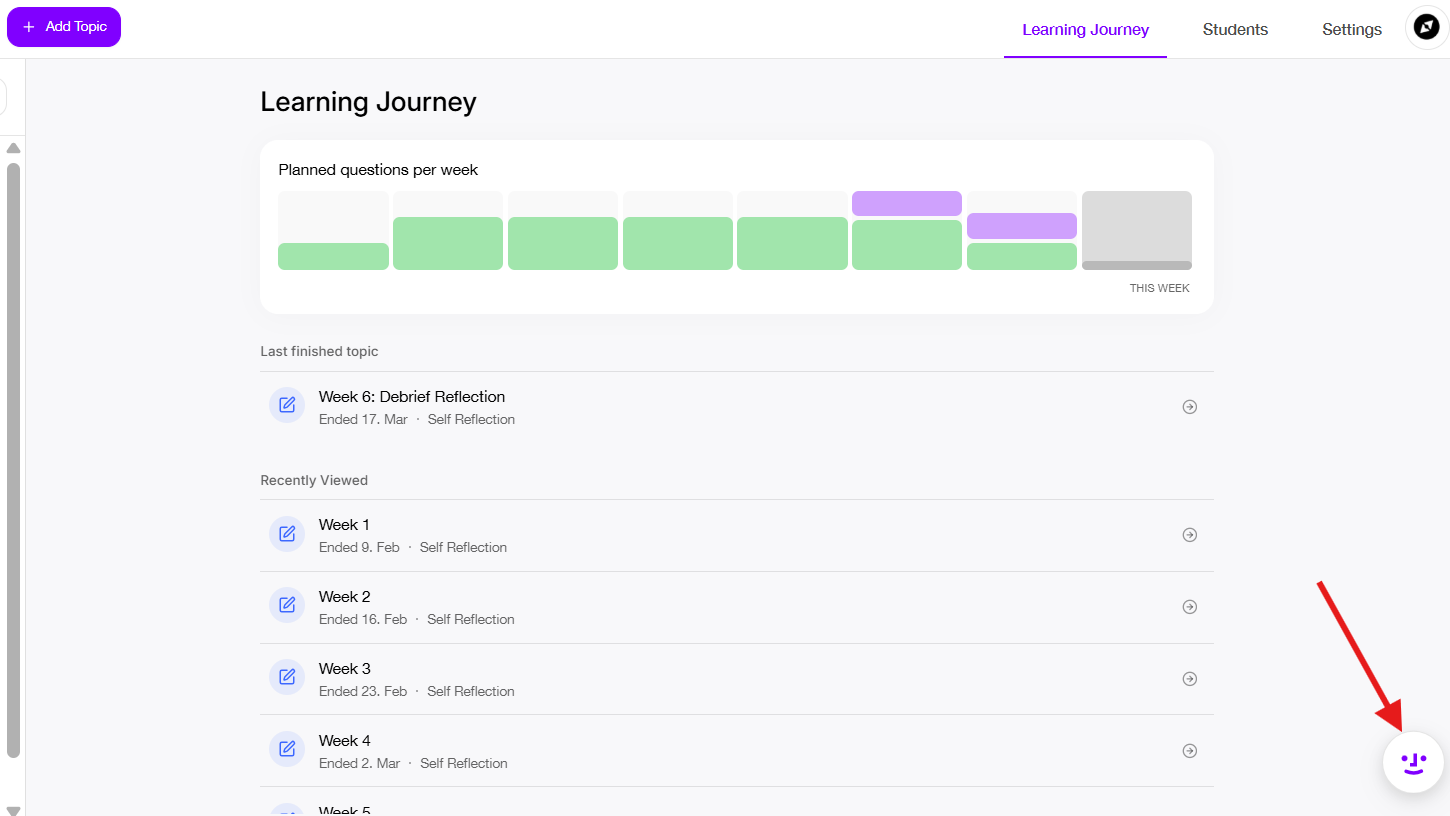1450x816 pixels.
Task: Click the 'Ended 23. Feb' date text
Action: click(x=363, y=692)
